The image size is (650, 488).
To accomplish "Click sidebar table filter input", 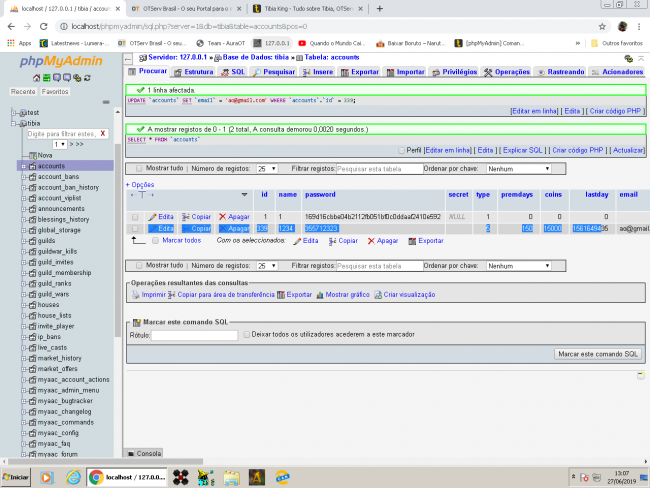I will coord(62,134).
